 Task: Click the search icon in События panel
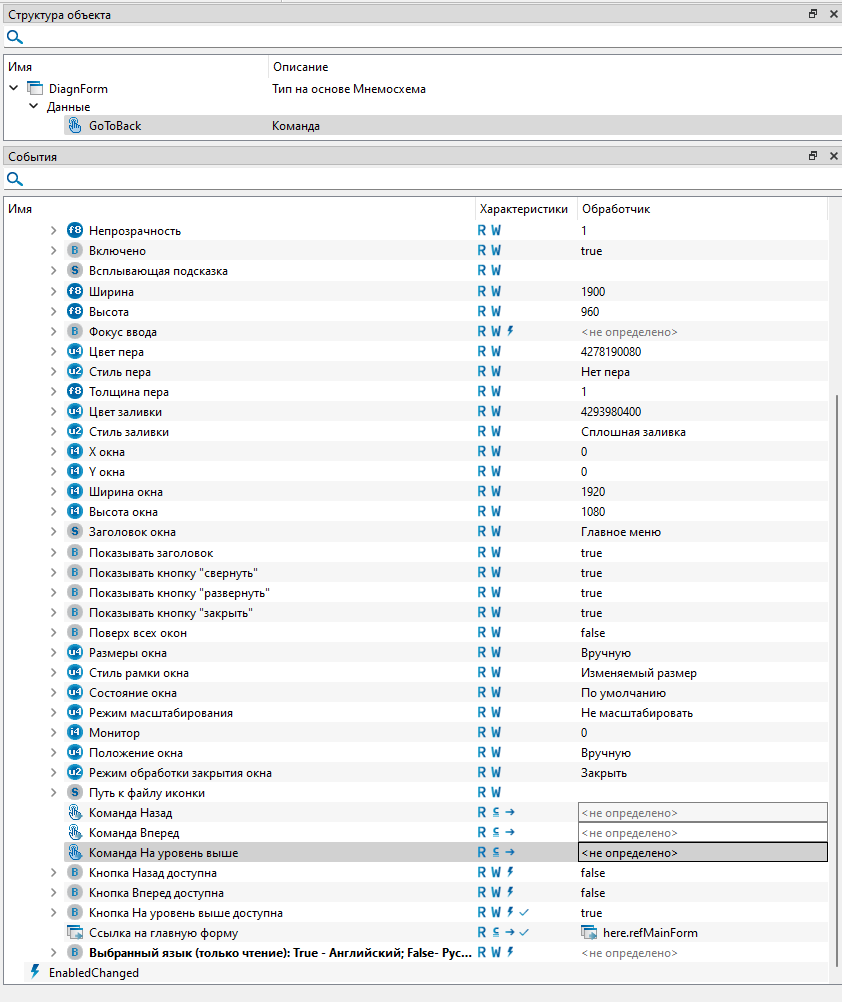point(14,179)
